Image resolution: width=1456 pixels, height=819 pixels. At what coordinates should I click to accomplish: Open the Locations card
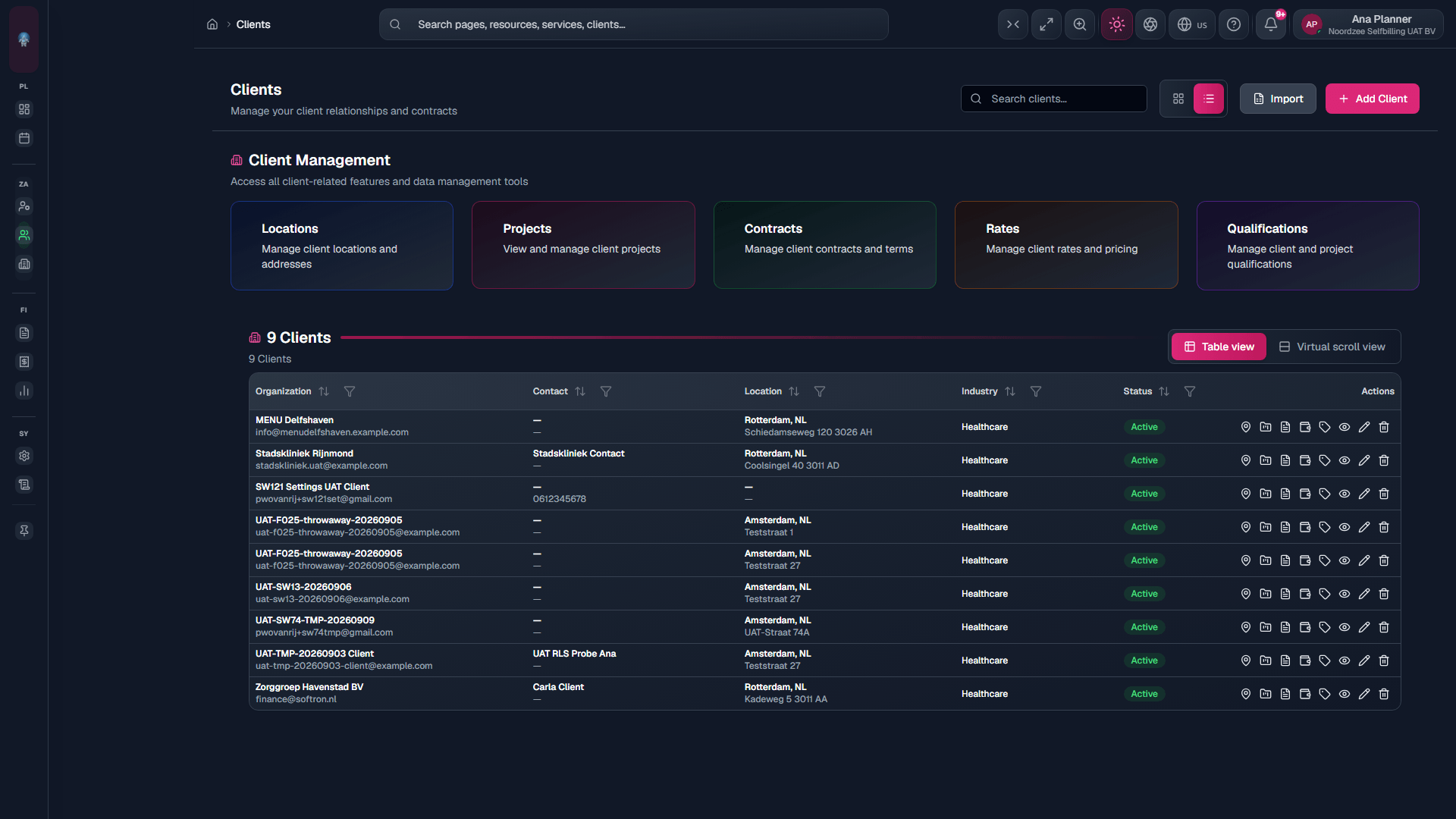coord(342,245)
